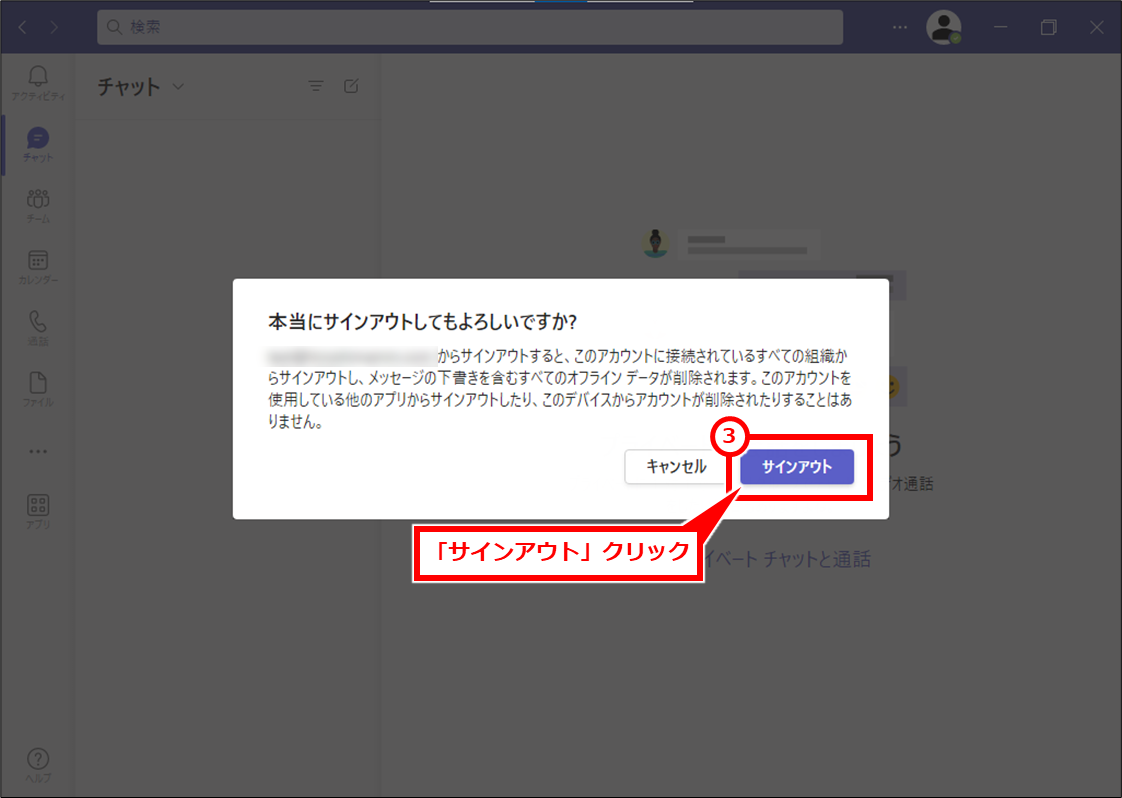
Task: Expand the チャット header dropdown chevron
Action: (178, 87)
